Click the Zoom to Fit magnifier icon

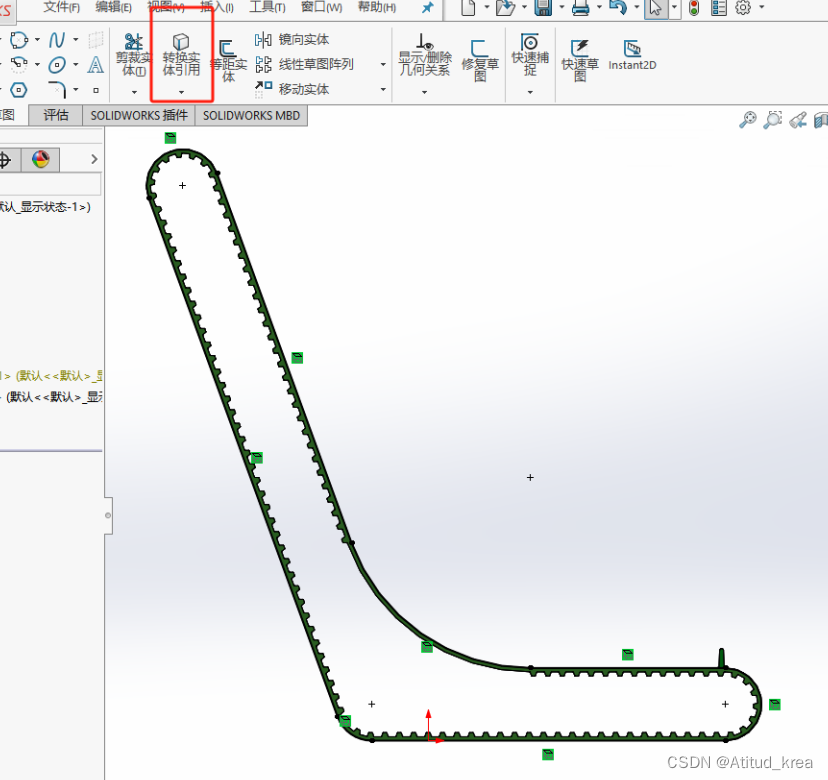click(747, 120)
